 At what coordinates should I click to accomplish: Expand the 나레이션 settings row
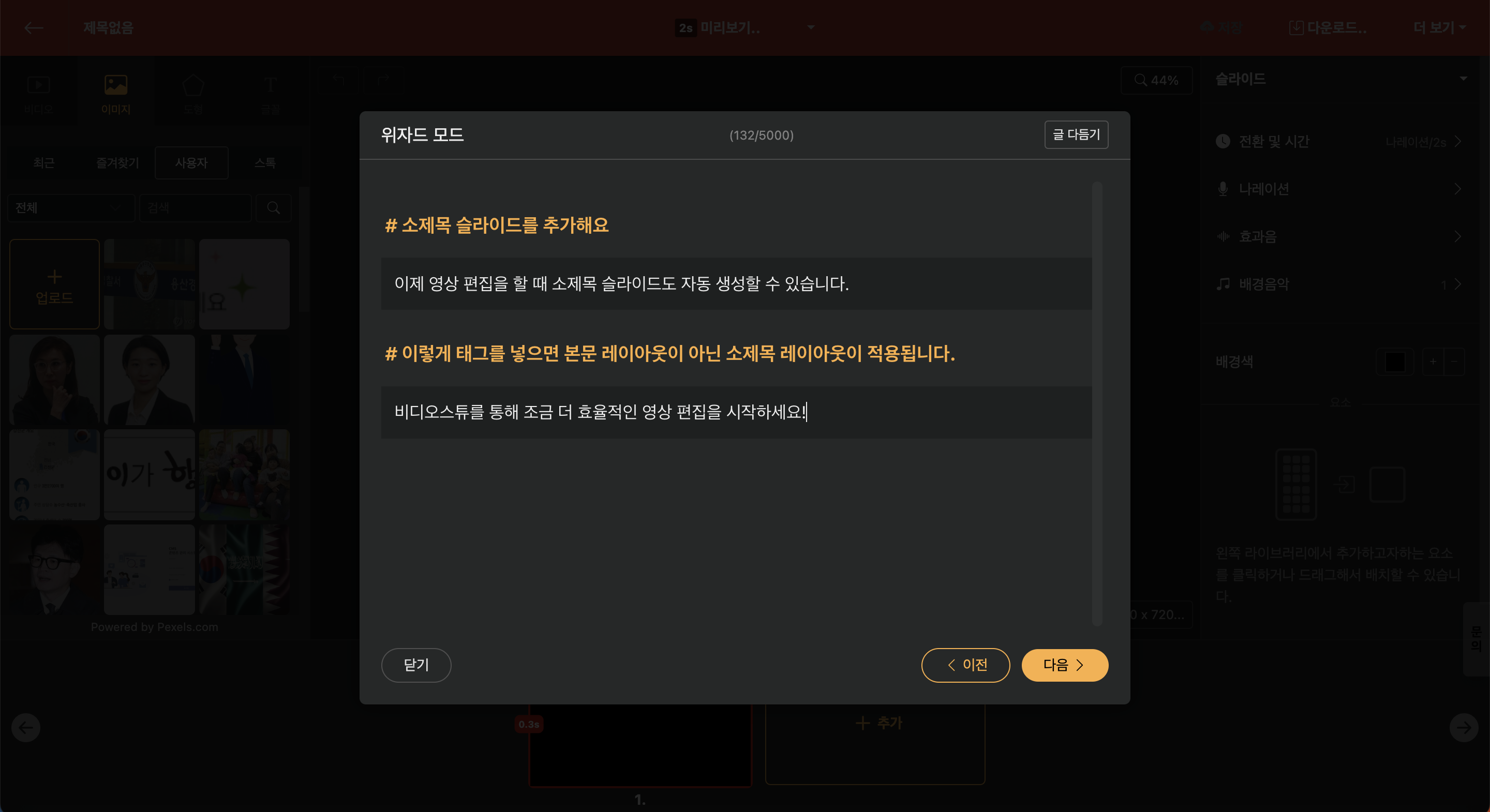[x=1338, y=189]
